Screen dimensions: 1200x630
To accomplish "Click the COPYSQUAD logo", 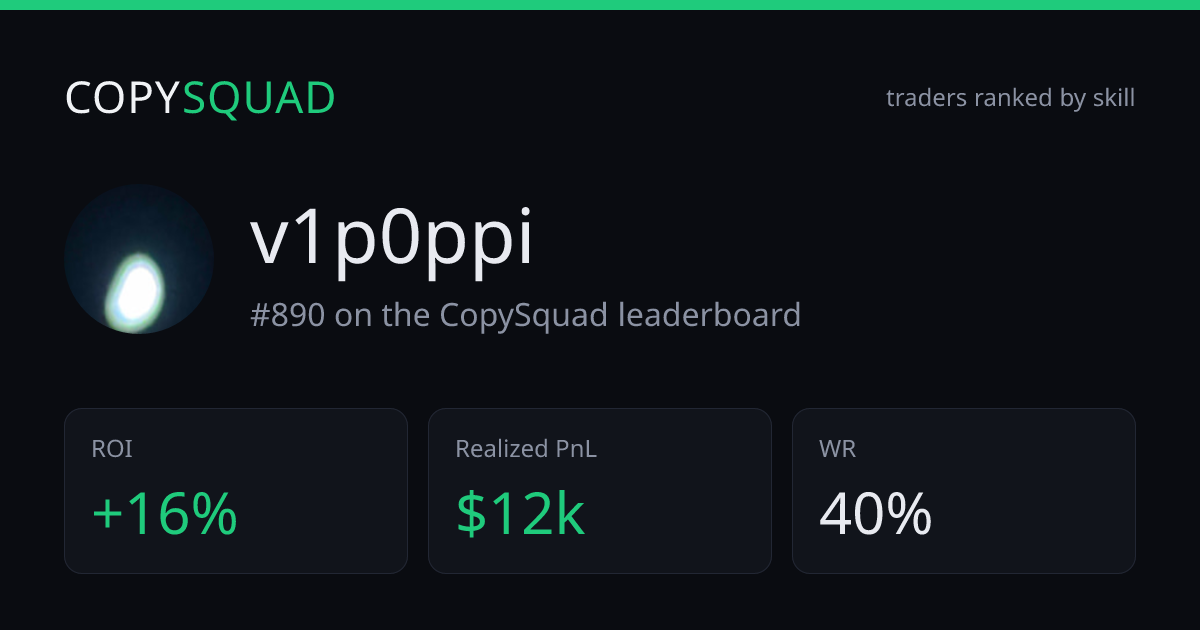I will [x=200, y=98].
